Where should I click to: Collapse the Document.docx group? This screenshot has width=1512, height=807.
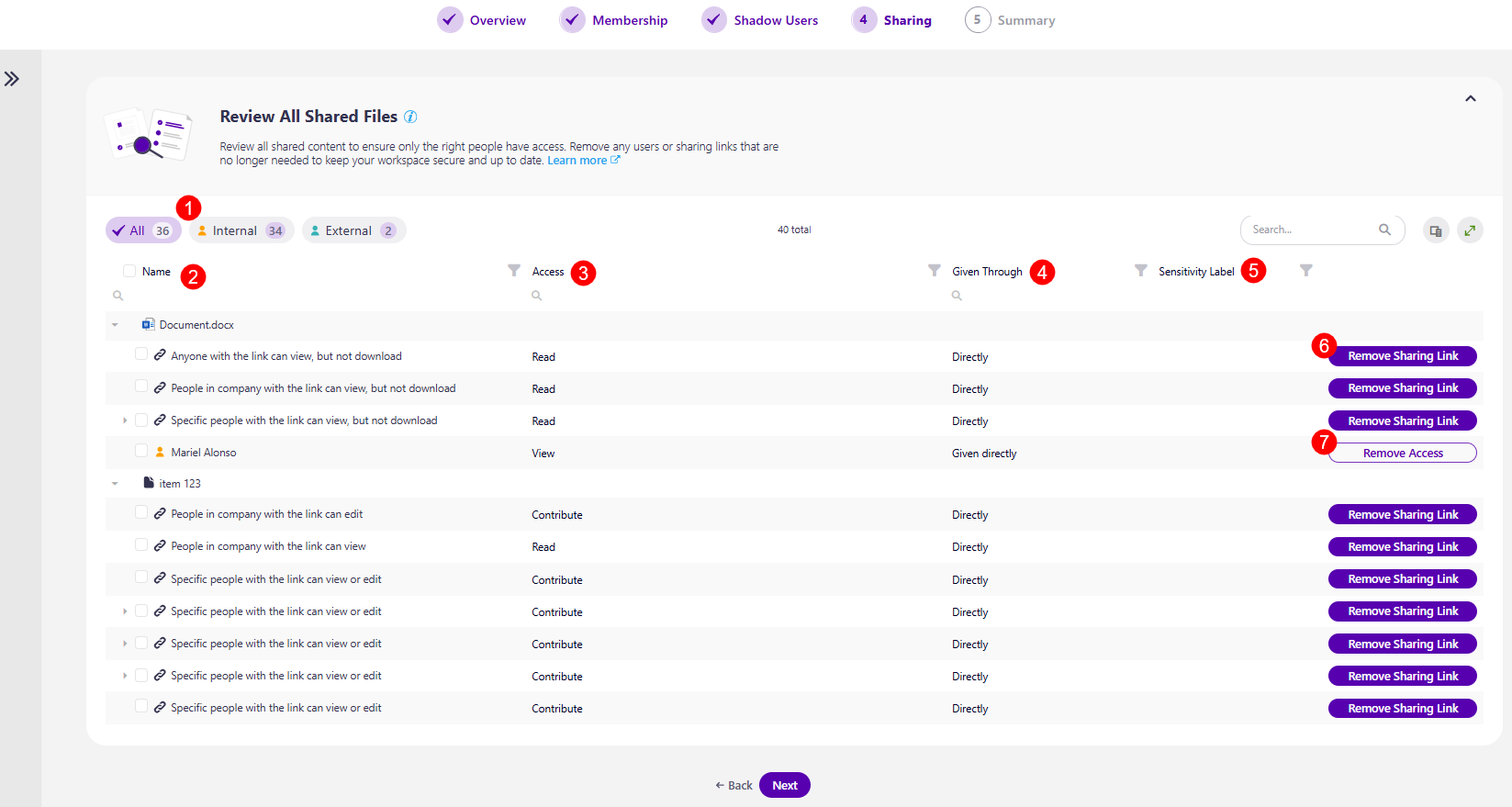pyautogui.click(x=115, y=325)
